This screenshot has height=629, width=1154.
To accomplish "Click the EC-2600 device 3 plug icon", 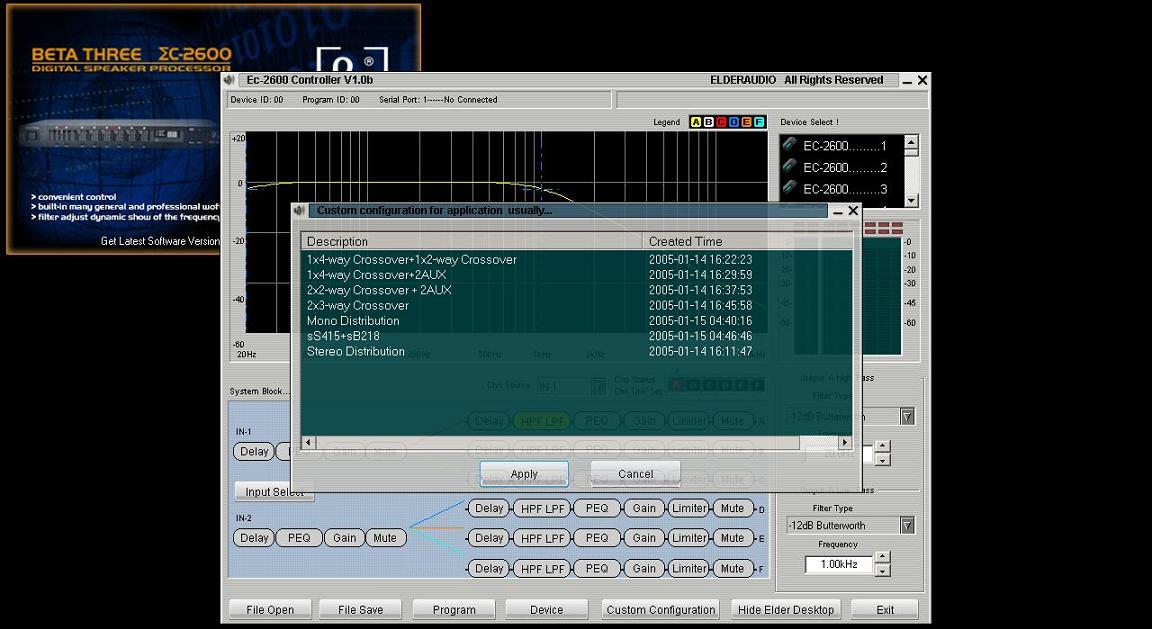I will pos(790,187).
